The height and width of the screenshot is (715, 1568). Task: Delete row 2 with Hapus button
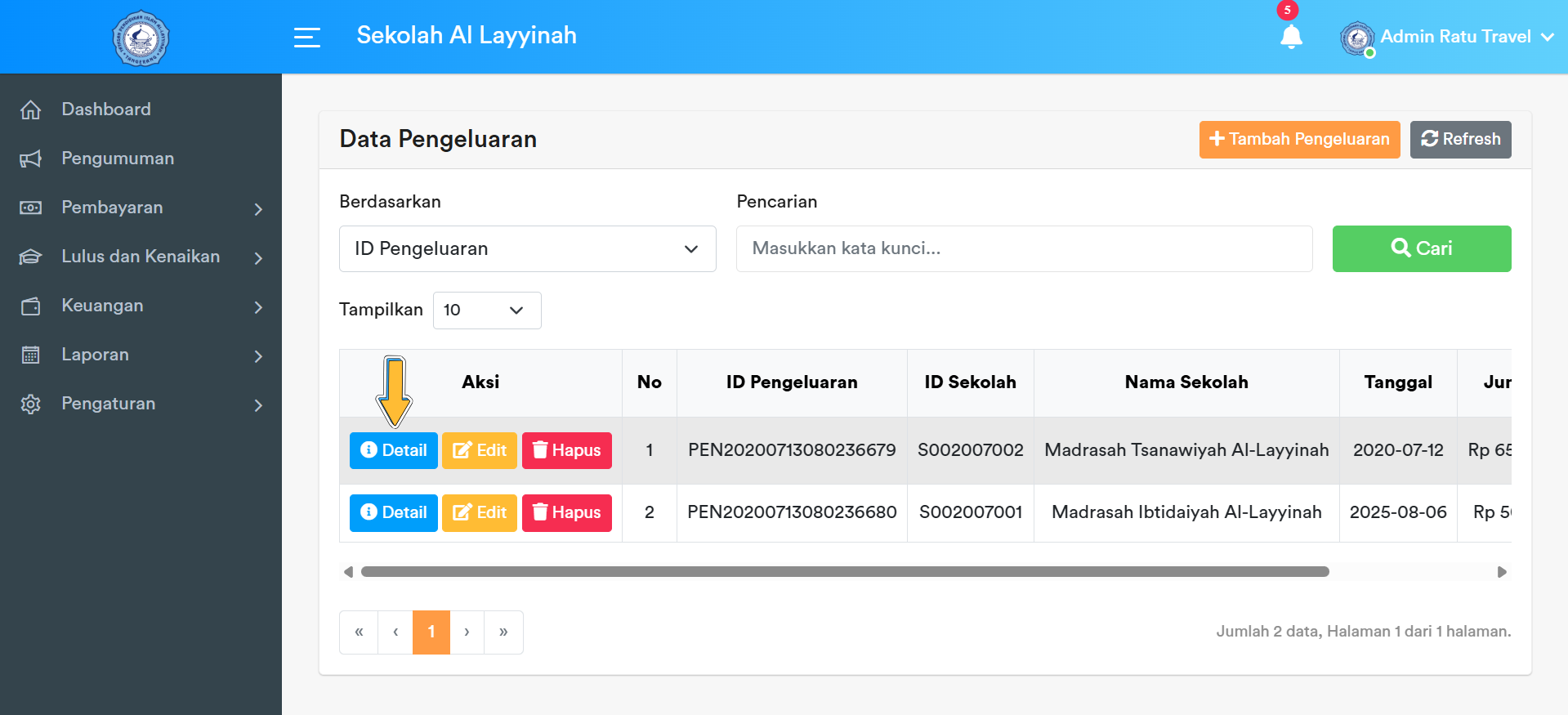(x=566, y=512)
